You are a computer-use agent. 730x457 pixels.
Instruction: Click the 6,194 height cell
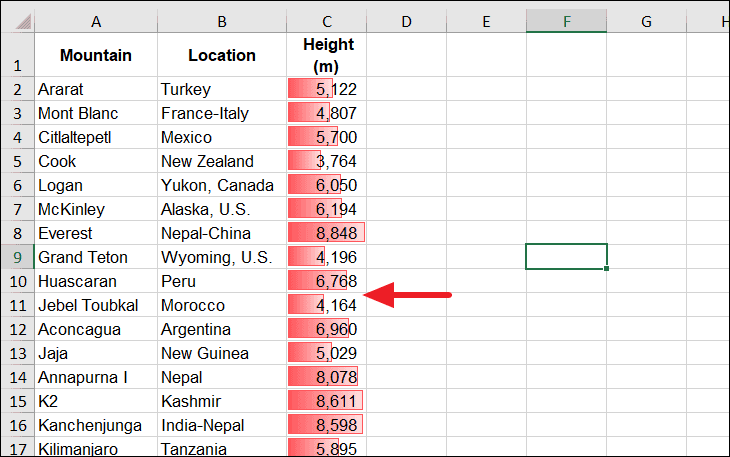(x=327, y=209)
